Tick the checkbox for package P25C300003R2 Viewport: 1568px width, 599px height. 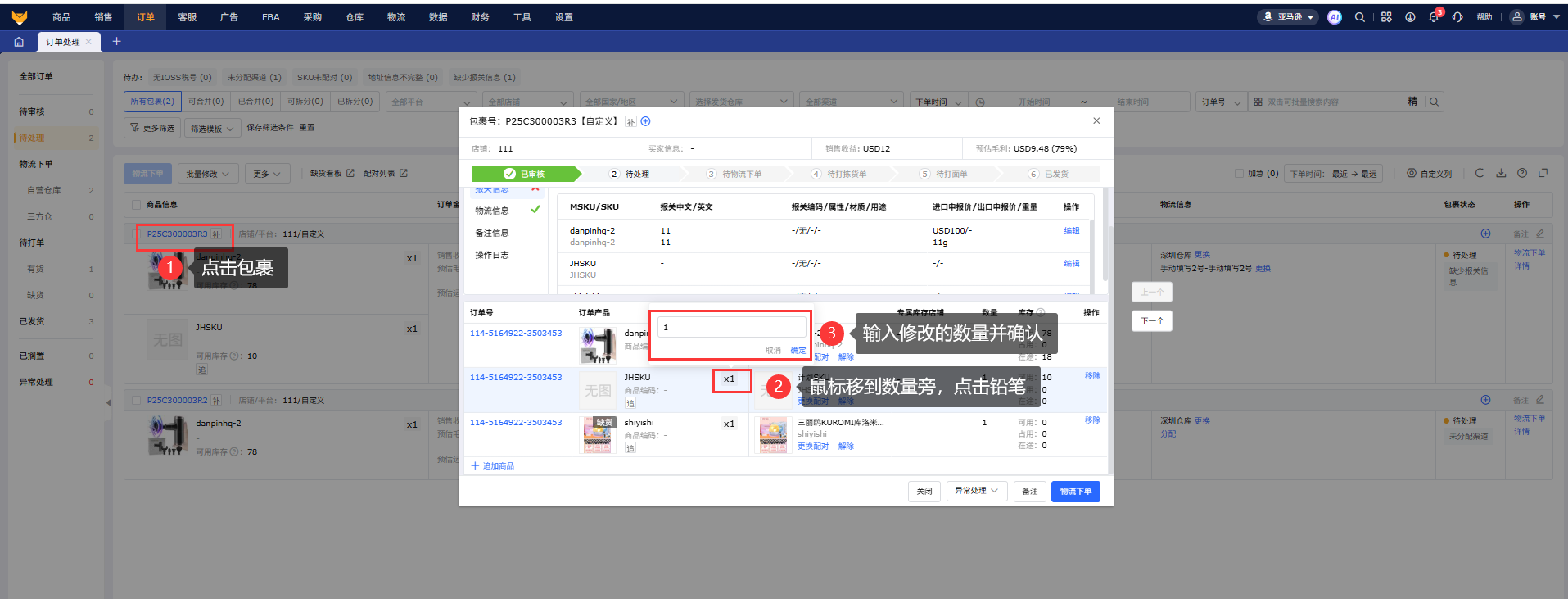136,401
